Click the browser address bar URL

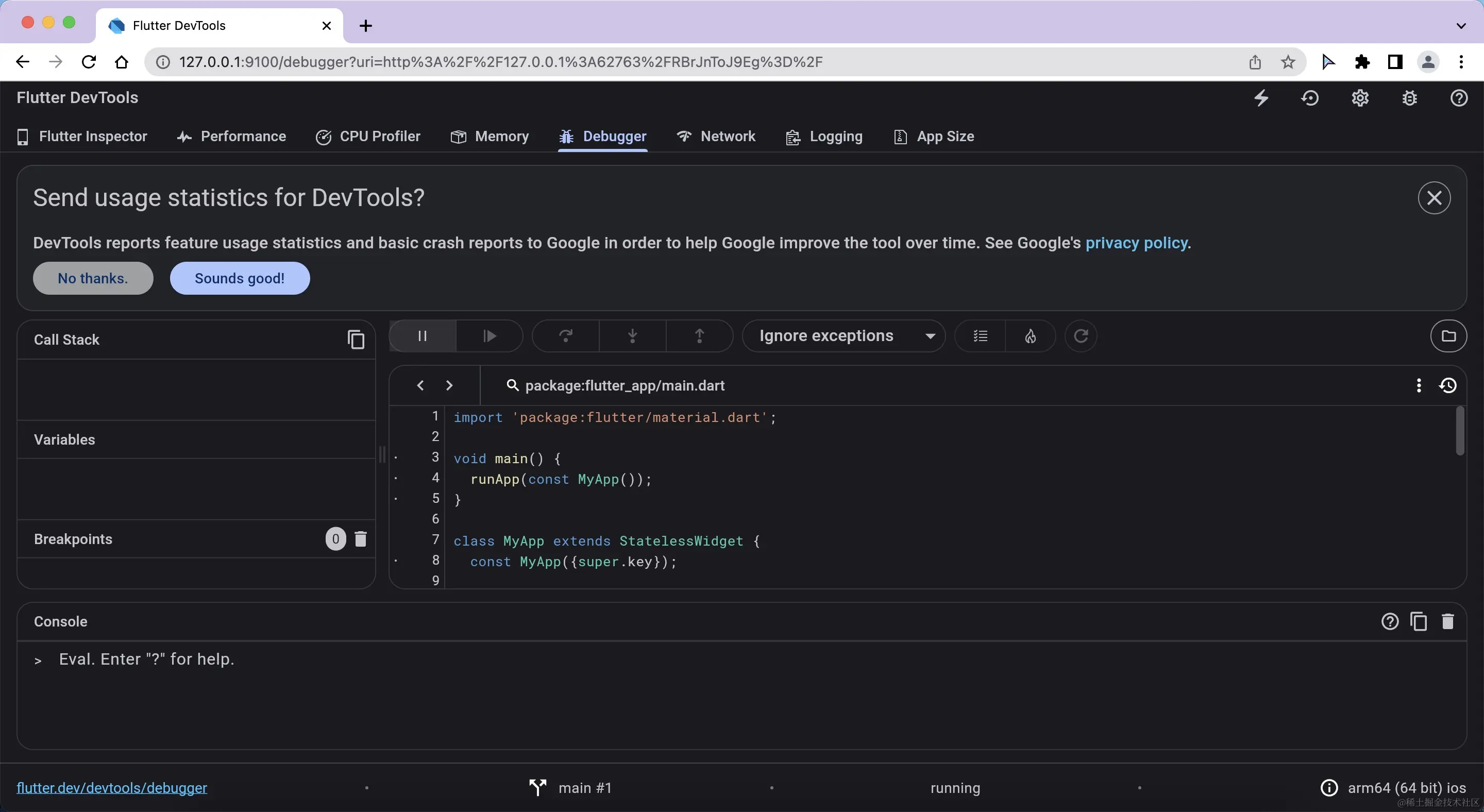coord(501,62)
